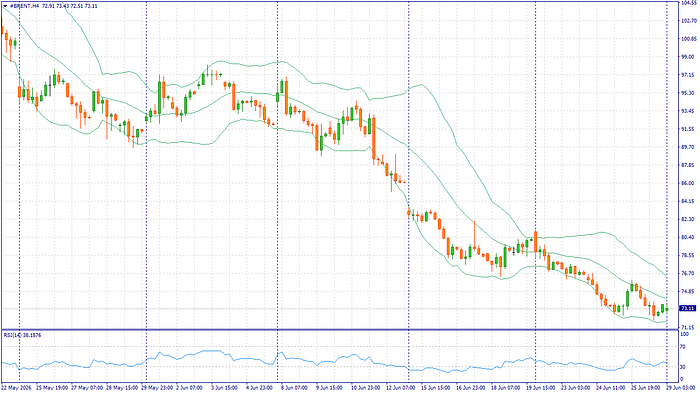
Task: Click the 18 Jun 07:00 time label
Action: (506, 388)
